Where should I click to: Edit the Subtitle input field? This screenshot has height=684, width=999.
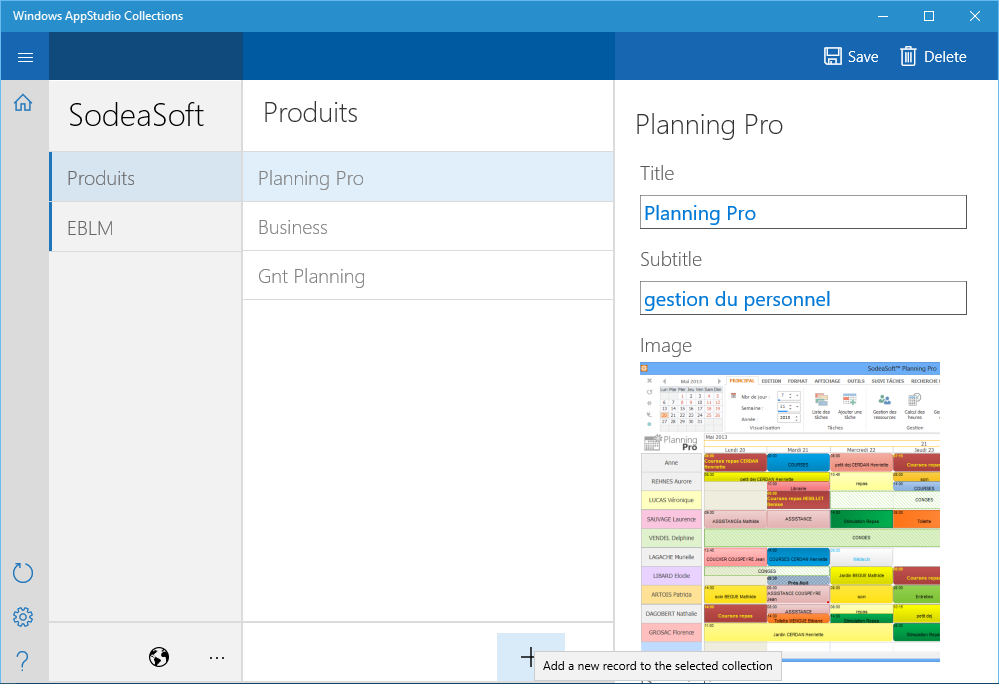point(803,298)
